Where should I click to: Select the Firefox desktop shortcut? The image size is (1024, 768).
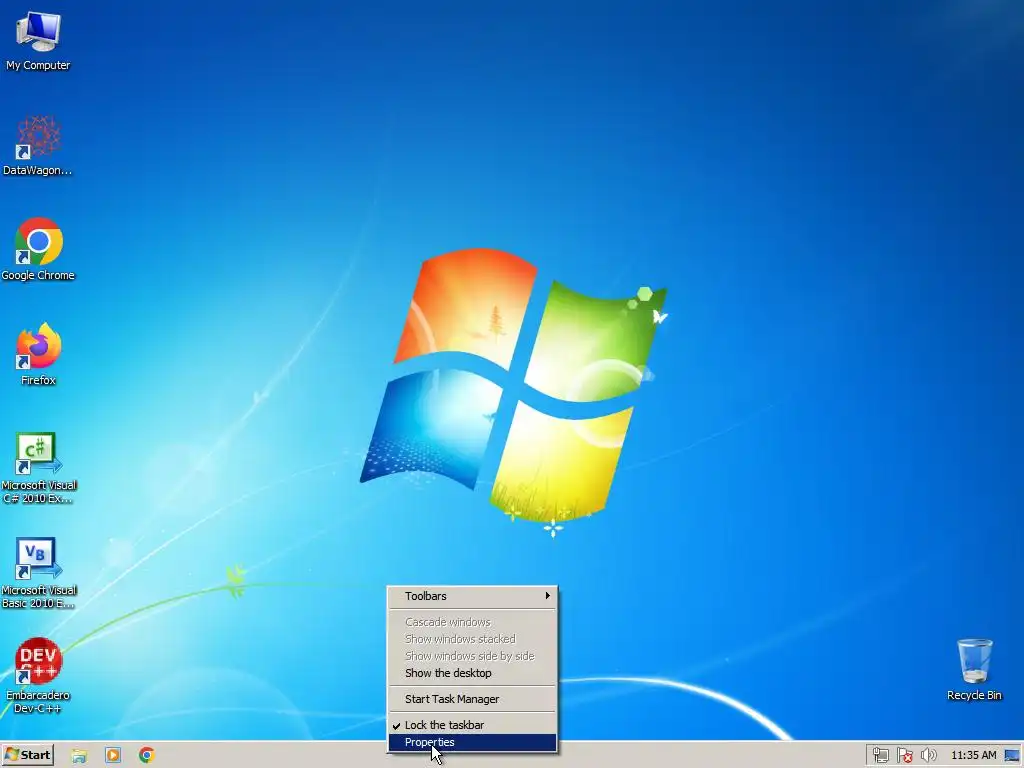click(38, 355)
